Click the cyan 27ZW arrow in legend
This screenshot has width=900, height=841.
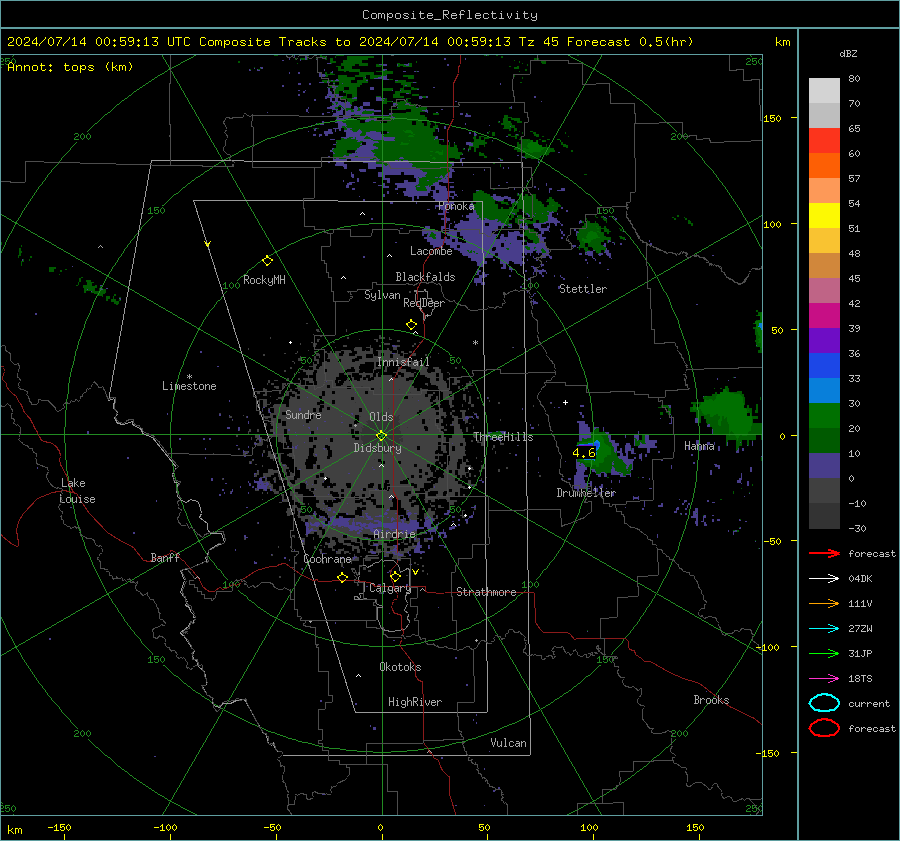824,629
